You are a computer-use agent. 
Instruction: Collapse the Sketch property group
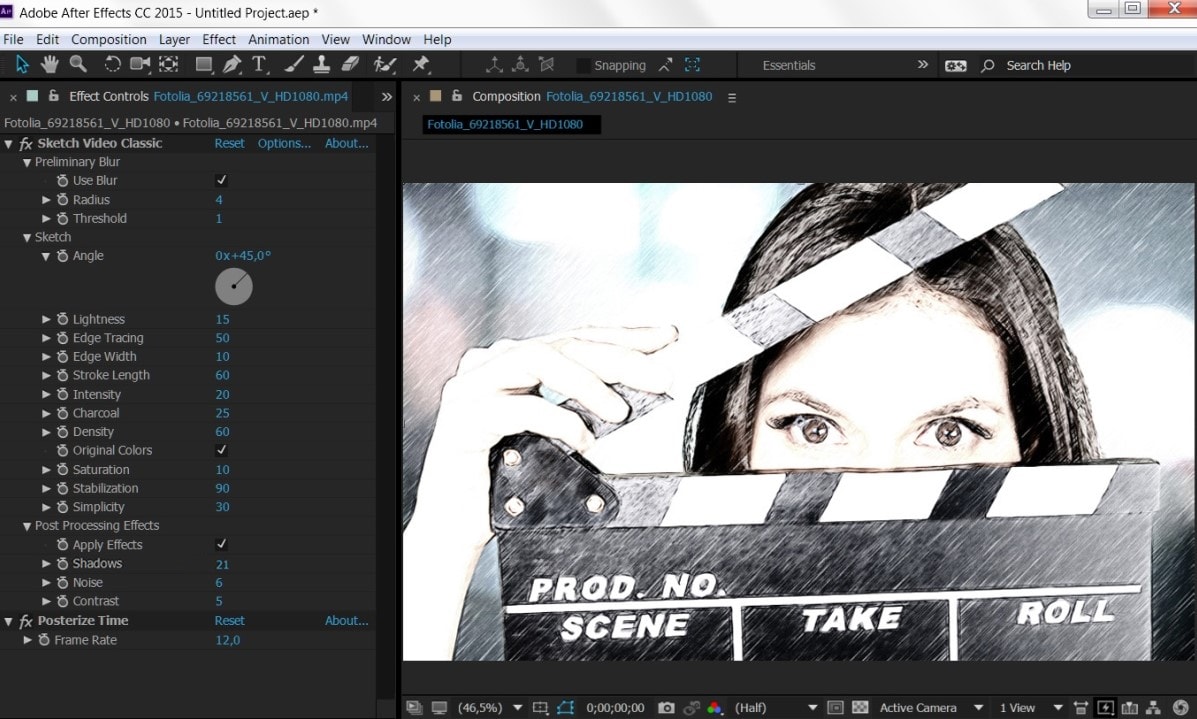[27, 237]
